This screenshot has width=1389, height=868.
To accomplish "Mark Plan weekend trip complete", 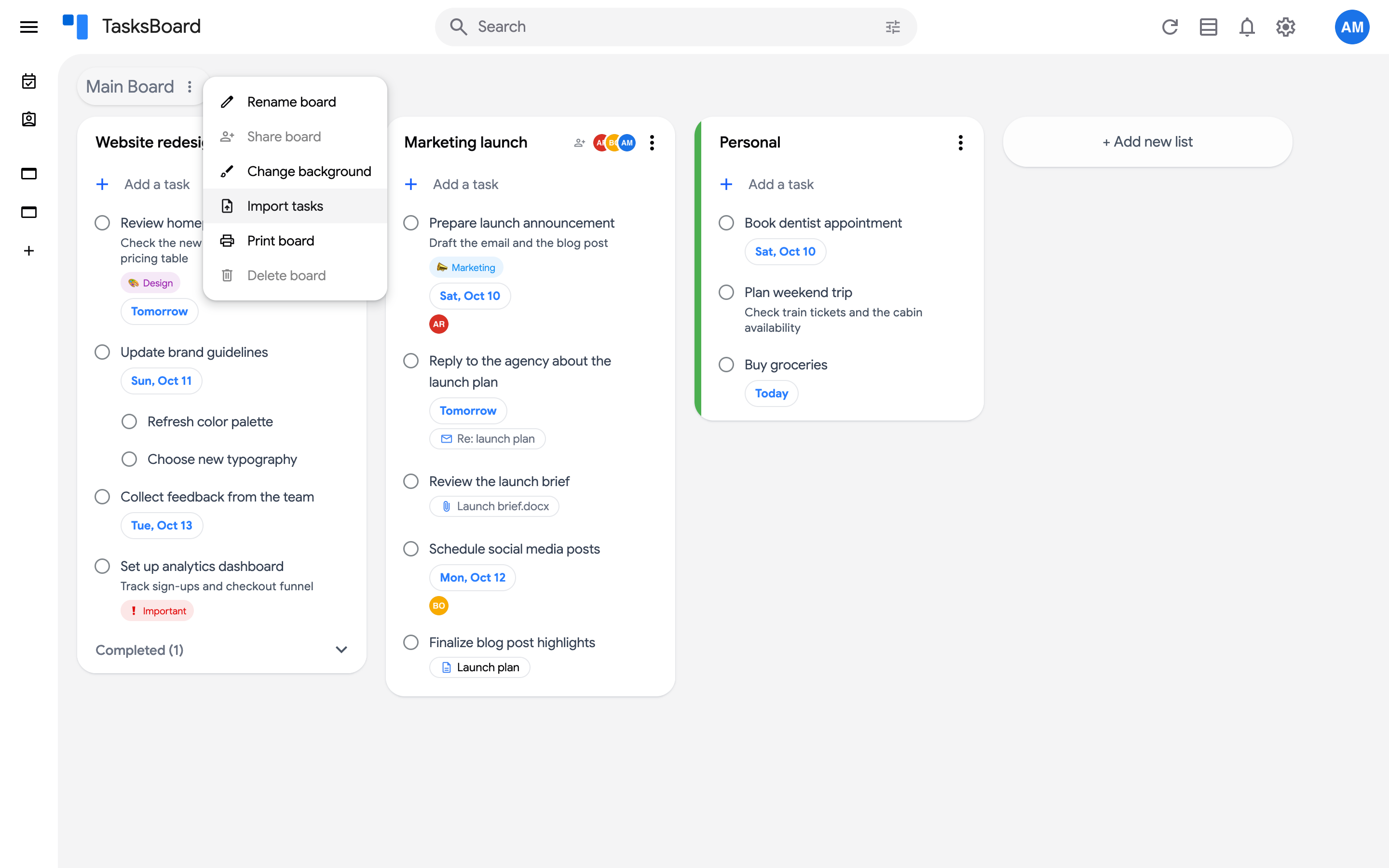I will point(726,292).
